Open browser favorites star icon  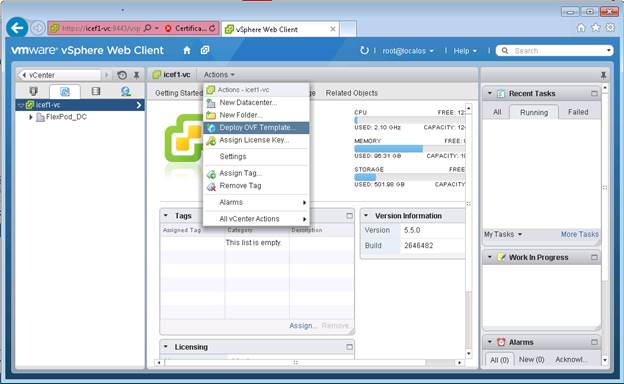596,27
